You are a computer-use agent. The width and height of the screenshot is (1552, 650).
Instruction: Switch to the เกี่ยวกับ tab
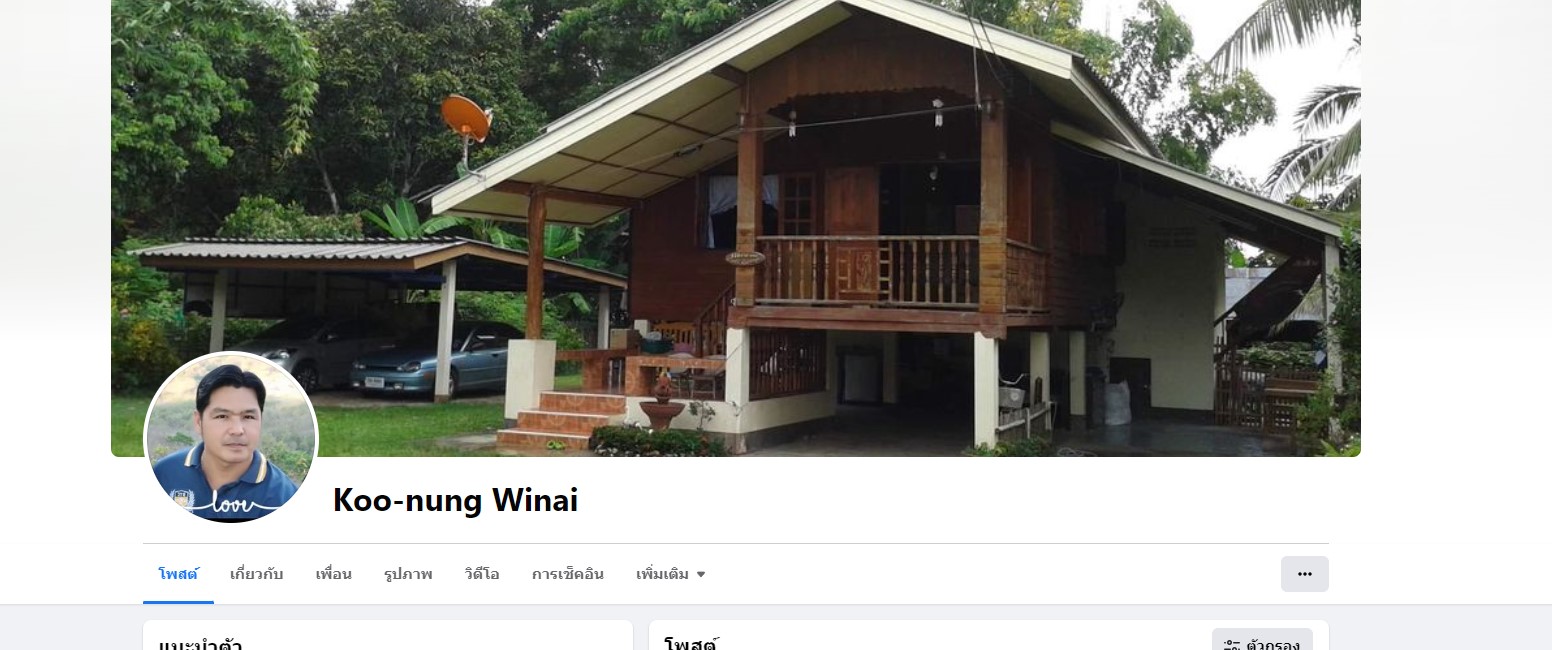256,574
